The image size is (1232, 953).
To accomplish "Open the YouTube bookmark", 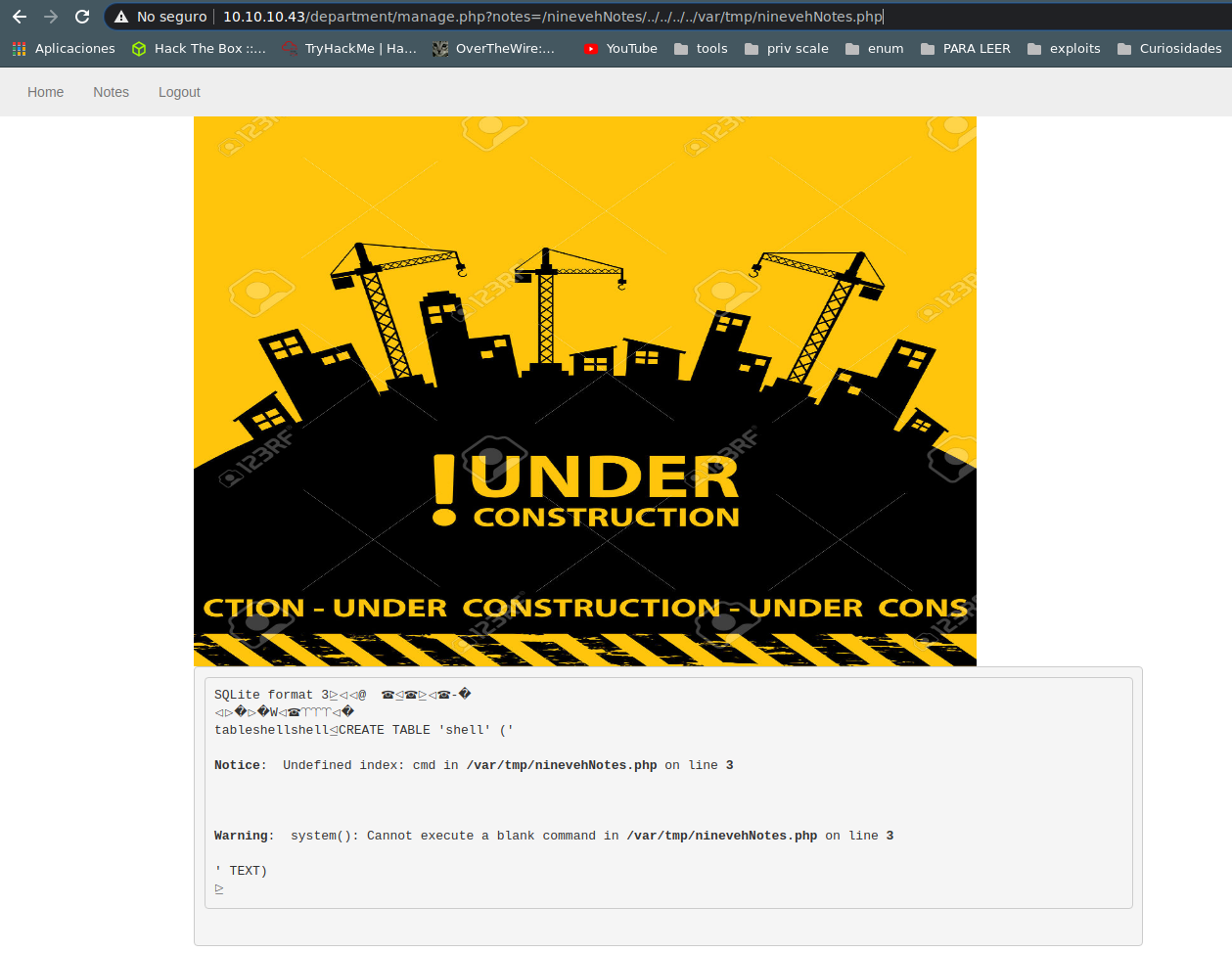I will click(x=620, y=48).
